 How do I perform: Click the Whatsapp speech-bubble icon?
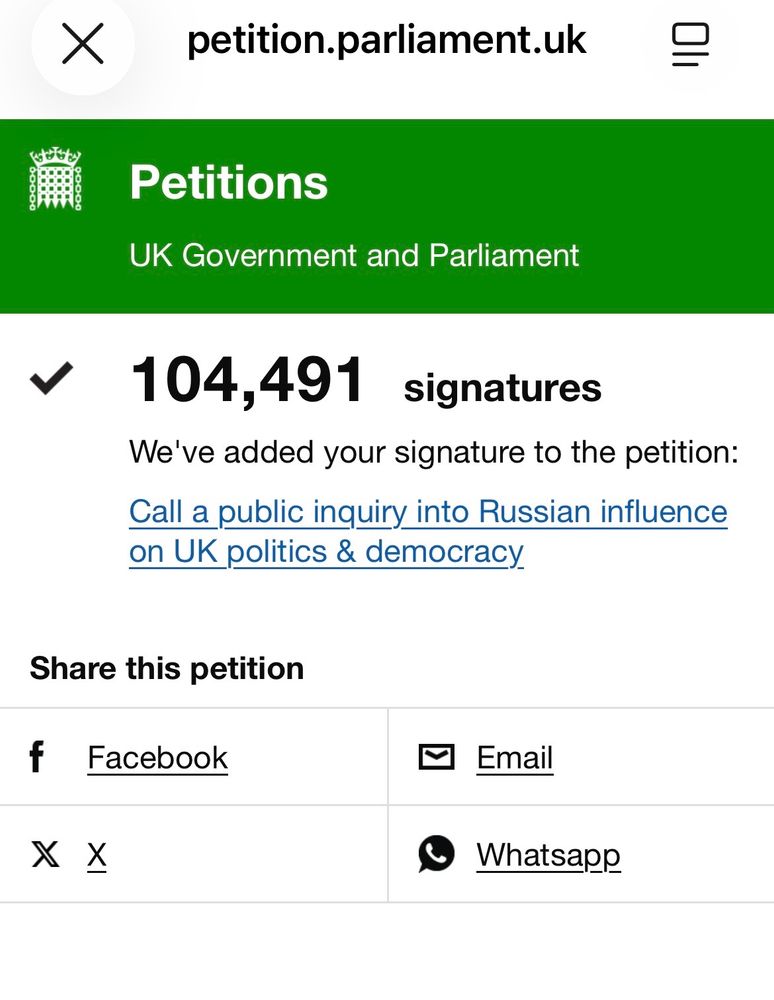pyautogui.click(x=436, y=854)
